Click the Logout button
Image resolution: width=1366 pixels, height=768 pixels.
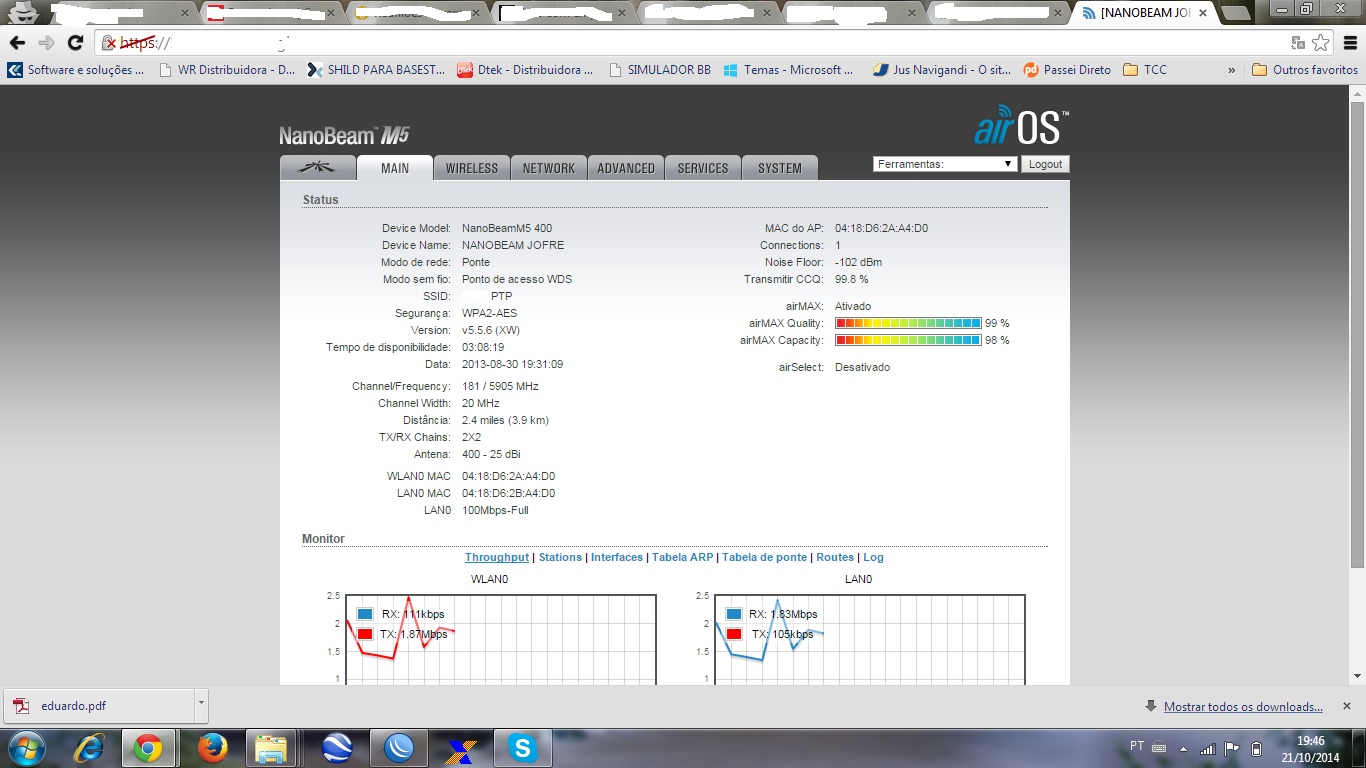click(1045, 164)
